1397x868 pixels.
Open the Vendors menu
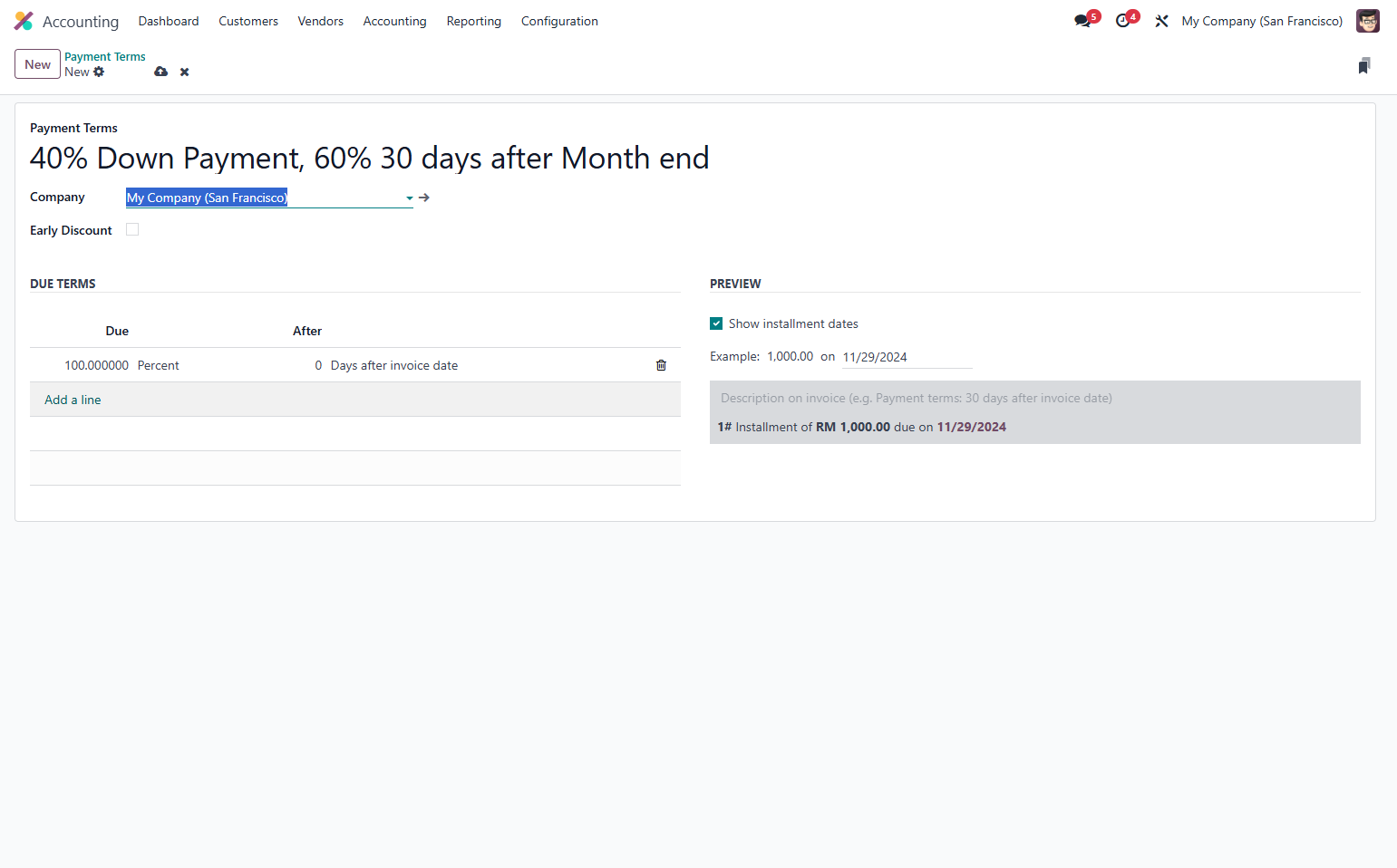click(321, 21)
